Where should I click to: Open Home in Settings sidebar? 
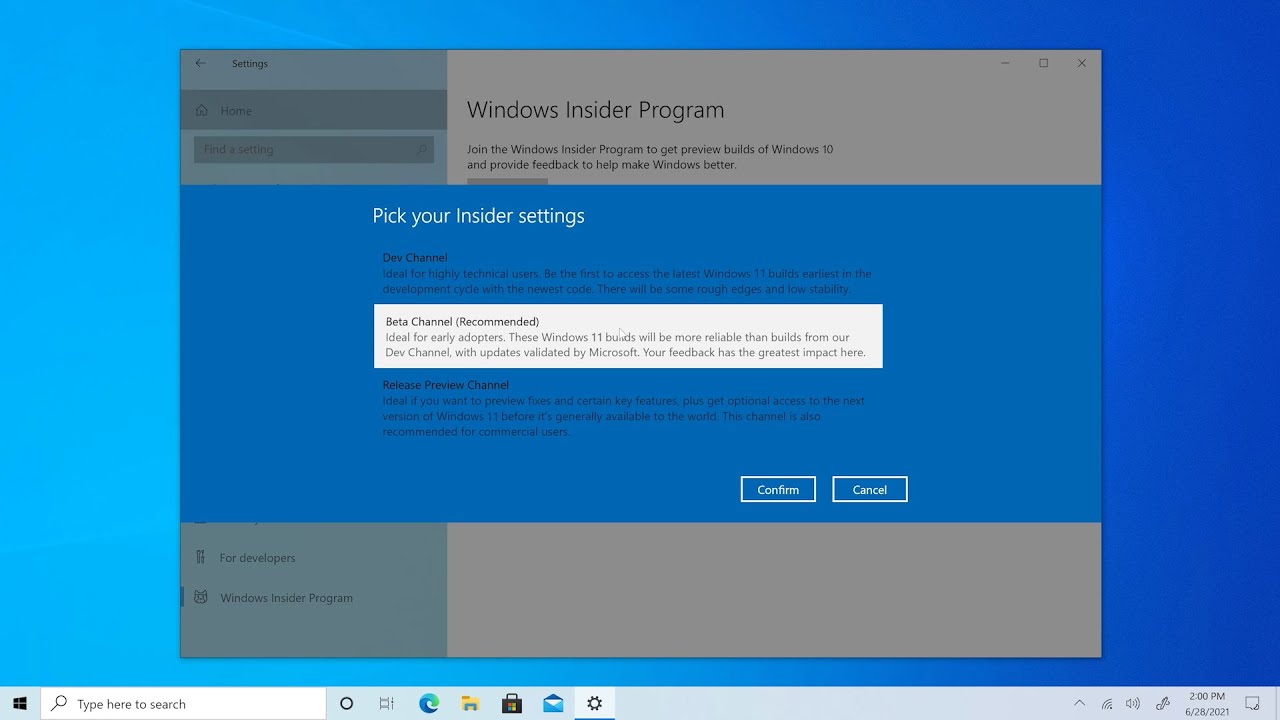point(313,110)
